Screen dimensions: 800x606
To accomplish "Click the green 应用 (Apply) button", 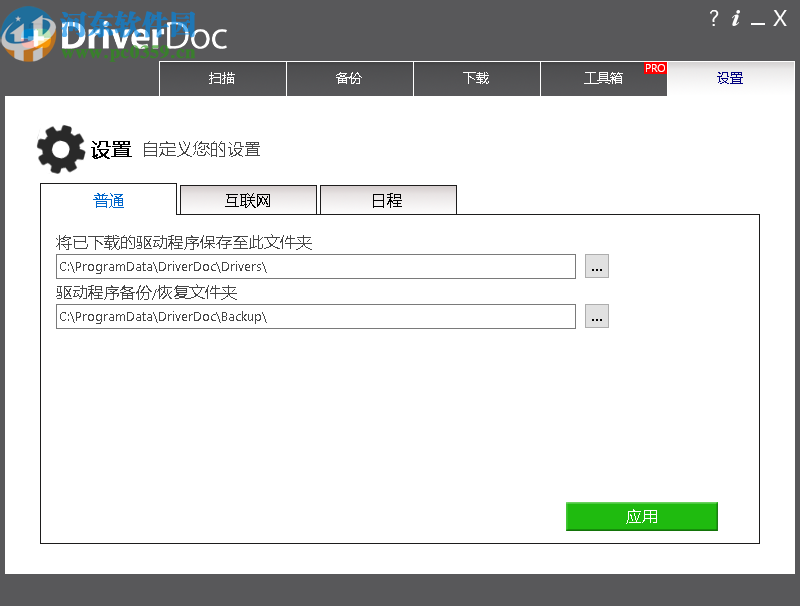I will [x=641, y=516].
